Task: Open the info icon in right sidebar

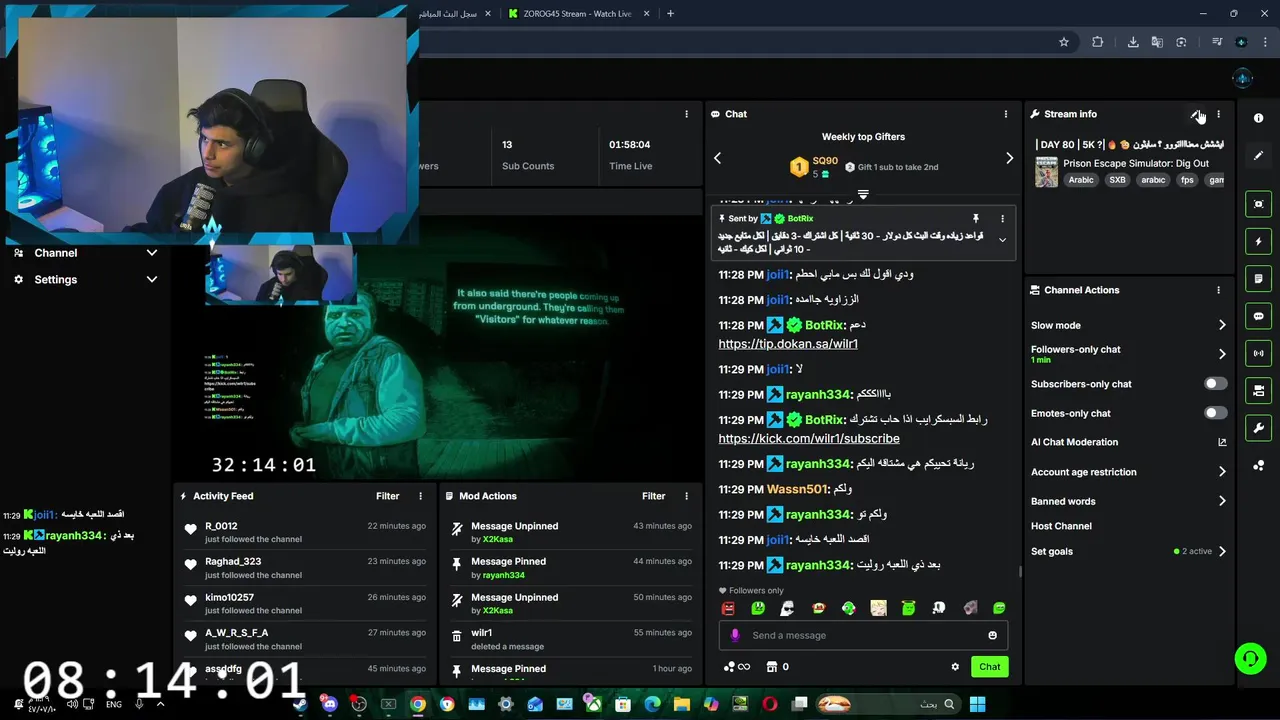Action: point(1258,118)
